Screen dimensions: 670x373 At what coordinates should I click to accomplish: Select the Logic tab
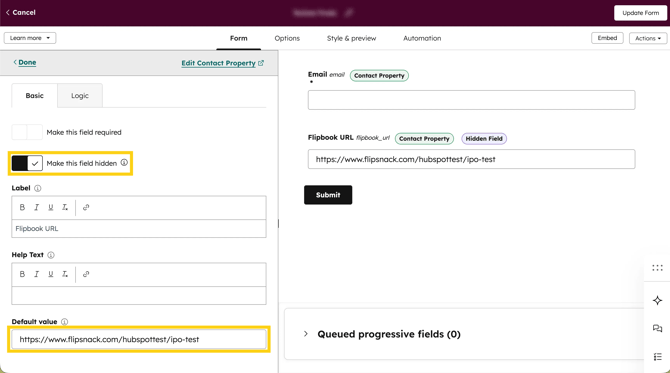(x=80, y=95)
